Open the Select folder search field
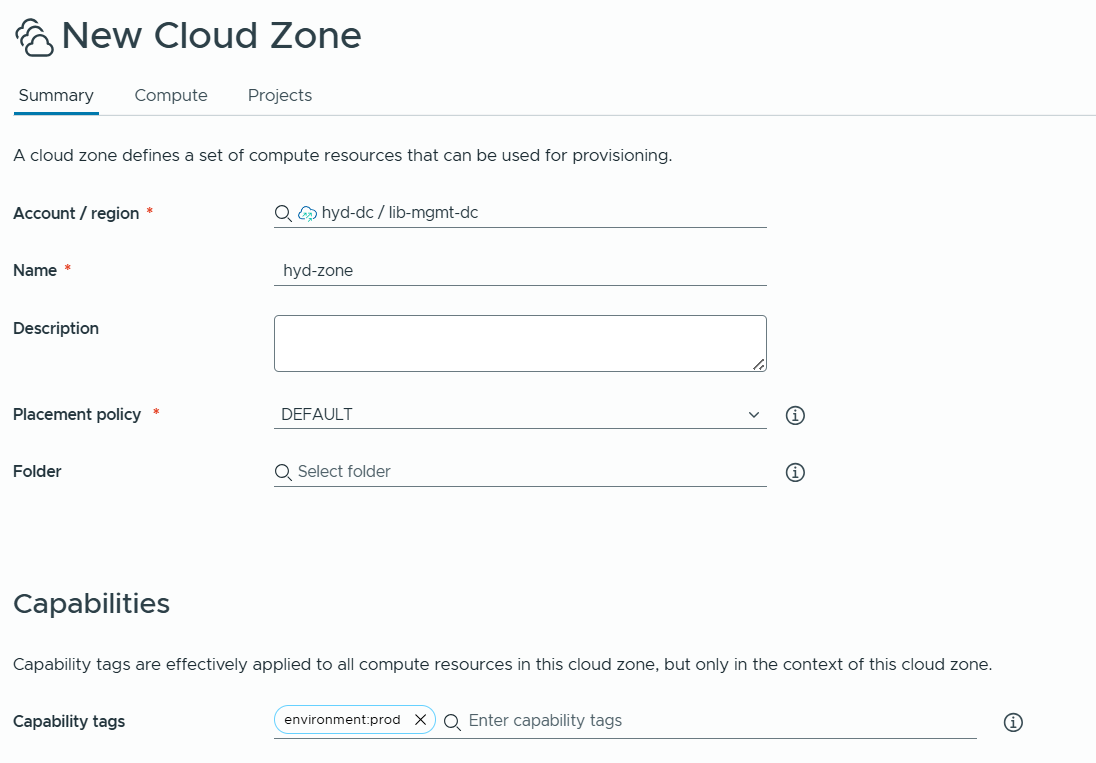This screenshot has height=763, width=1096. [x=530, y=472]
